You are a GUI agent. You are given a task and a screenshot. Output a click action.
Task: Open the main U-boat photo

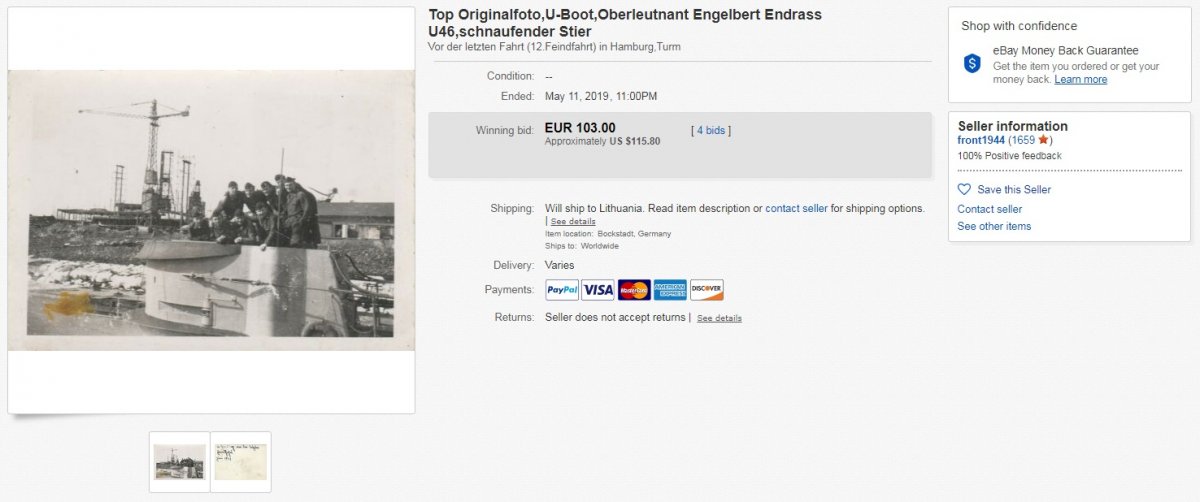coord(211,210)
